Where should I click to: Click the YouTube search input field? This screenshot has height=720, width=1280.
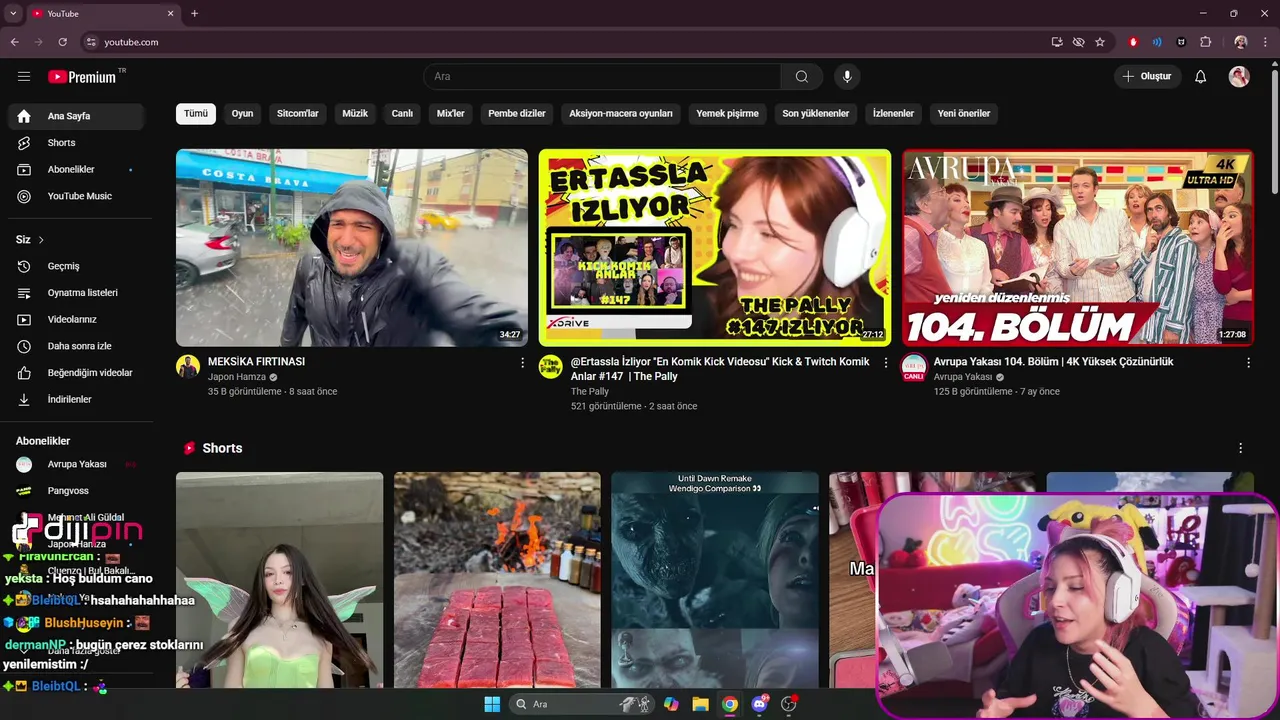(602, 77)
